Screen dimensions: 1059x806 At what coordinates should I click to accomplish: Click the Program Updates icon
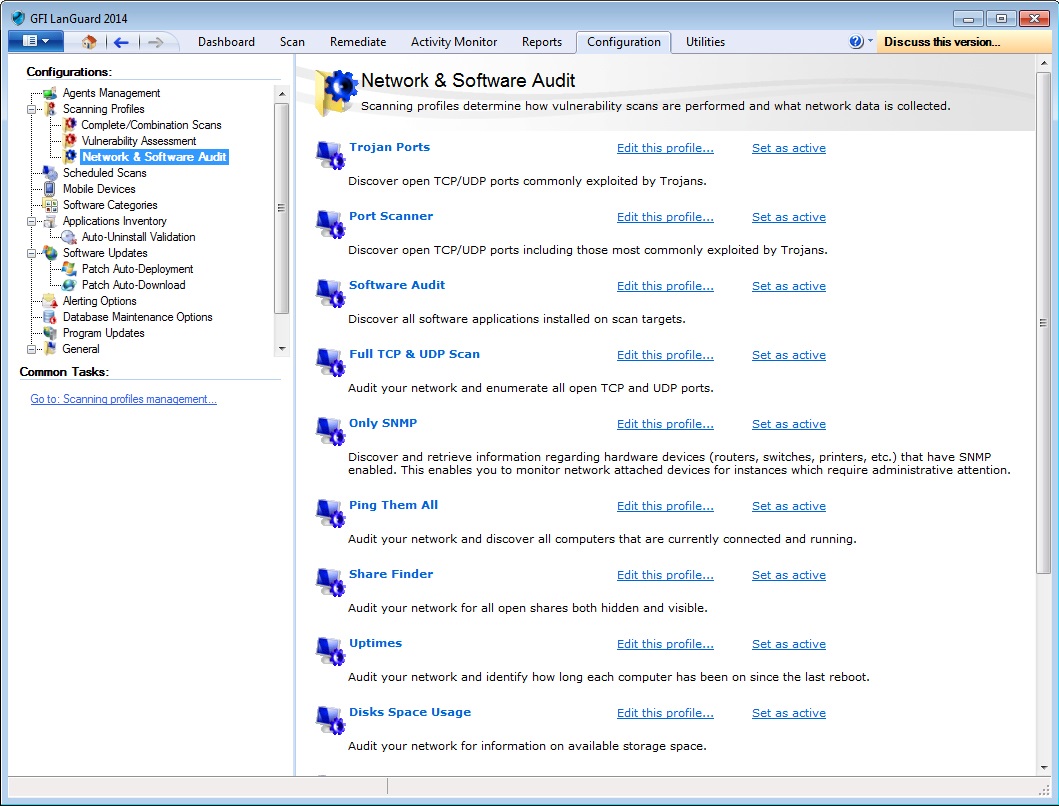(50, 332)
